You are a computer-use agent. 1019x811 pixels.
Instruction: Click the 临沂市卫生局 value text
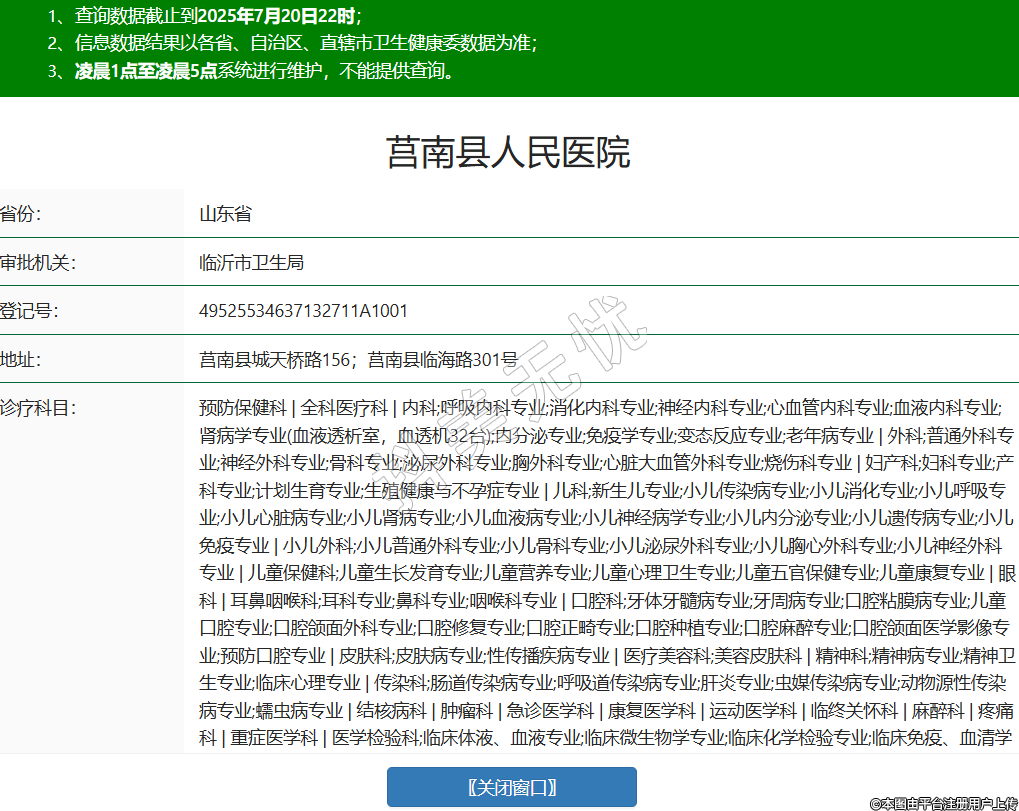click(251, 263)
